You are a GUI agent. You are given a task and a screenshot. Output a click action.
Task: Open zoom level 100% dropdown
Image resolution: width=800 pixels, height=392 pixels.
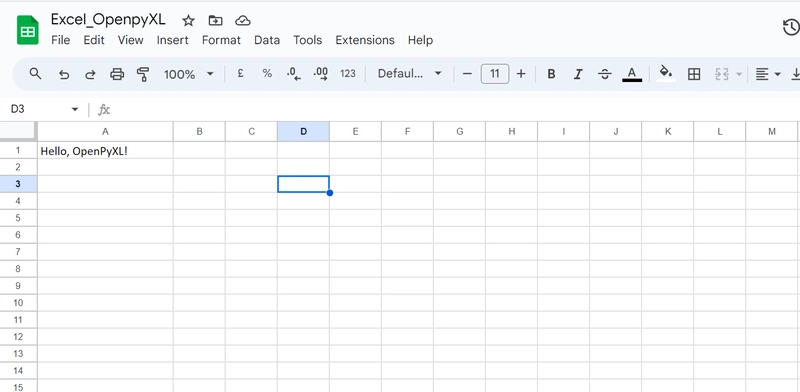click(x=188, y=75)
